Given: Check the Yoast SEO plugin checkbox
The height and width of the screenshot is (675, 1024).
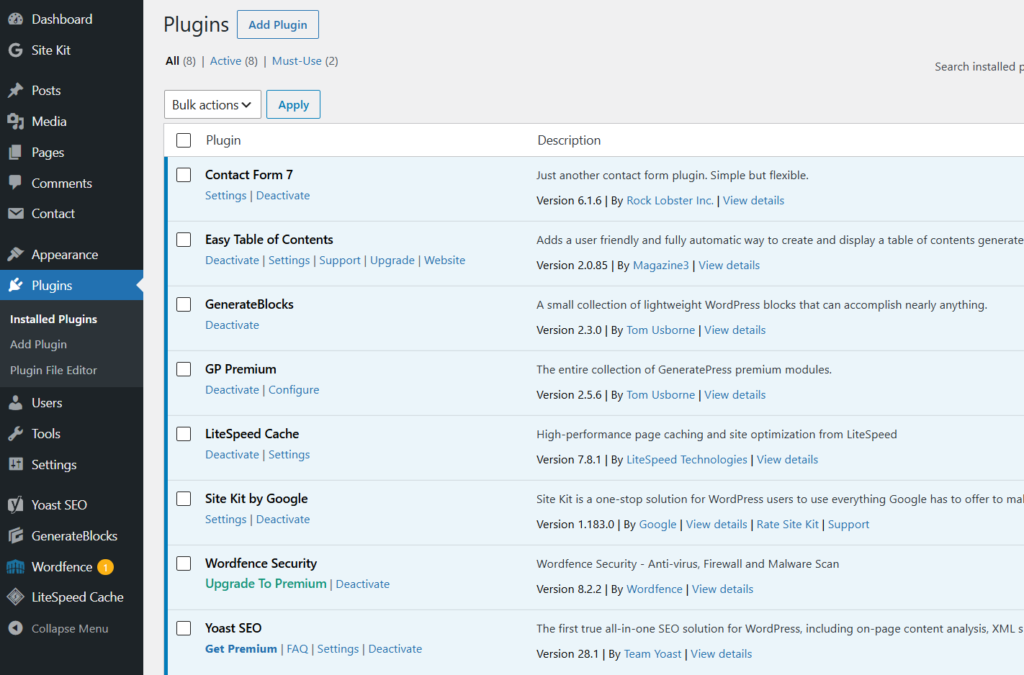Looking at the screenshot, I should tap(184, 628).
